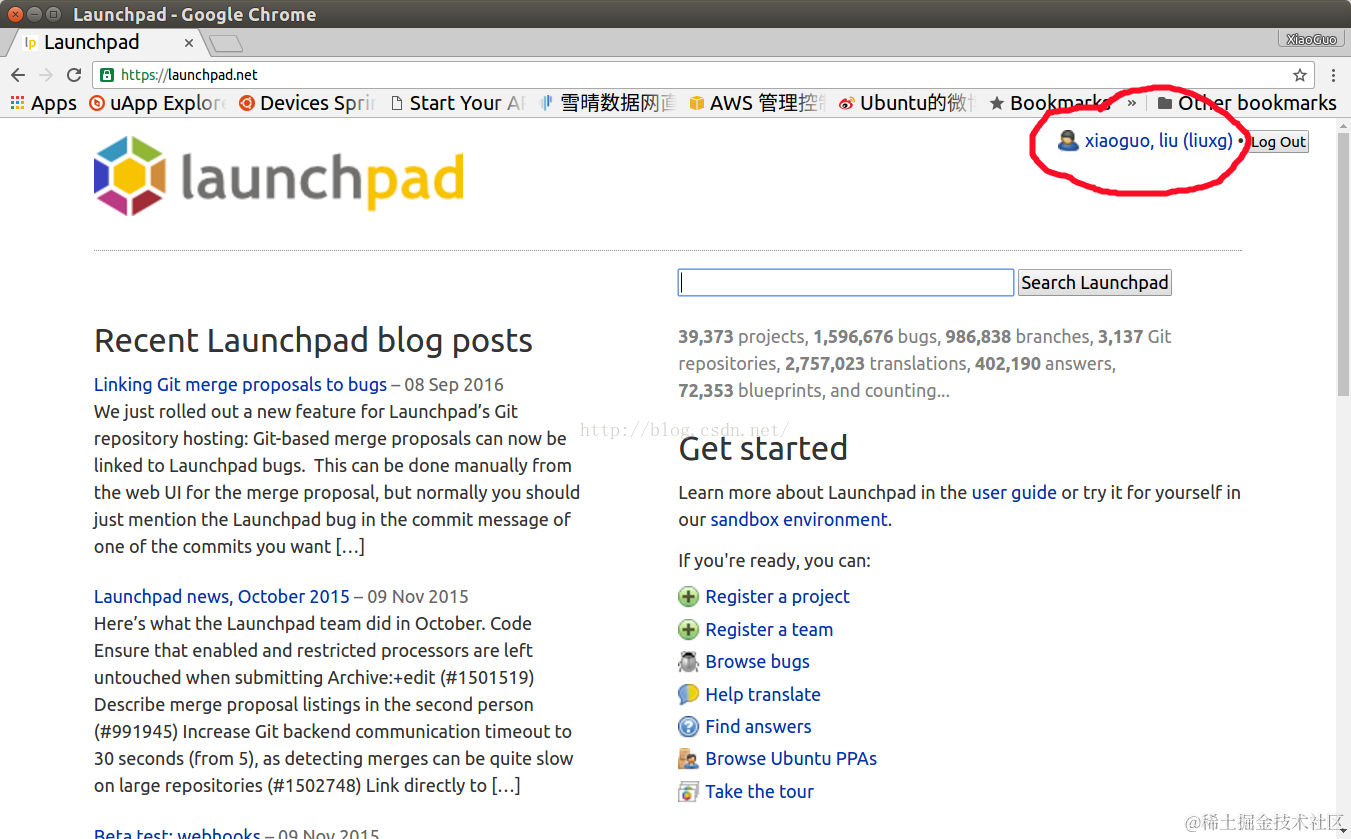Click the Get started heading
Screen dimensions: 1351x839
click(763, 448)
